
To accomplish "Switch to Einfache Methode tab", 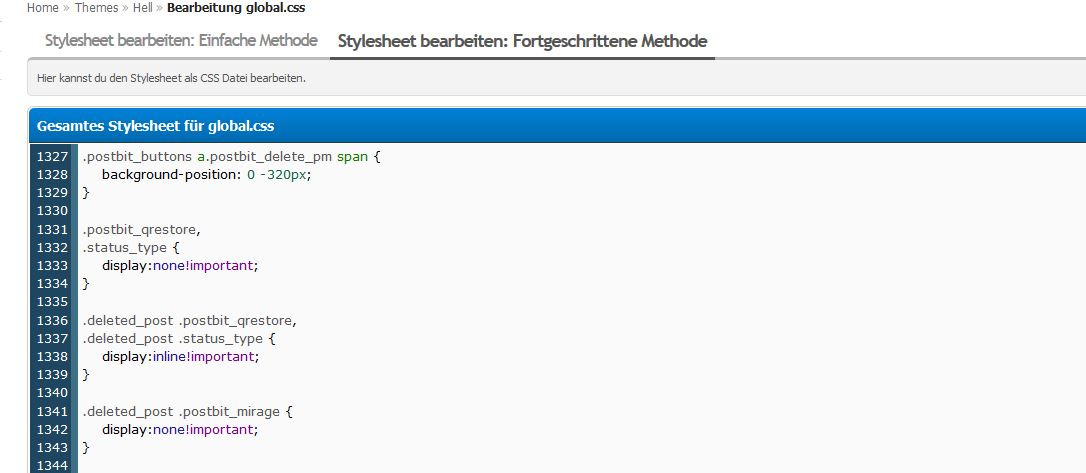I will (x=181, y=40).
